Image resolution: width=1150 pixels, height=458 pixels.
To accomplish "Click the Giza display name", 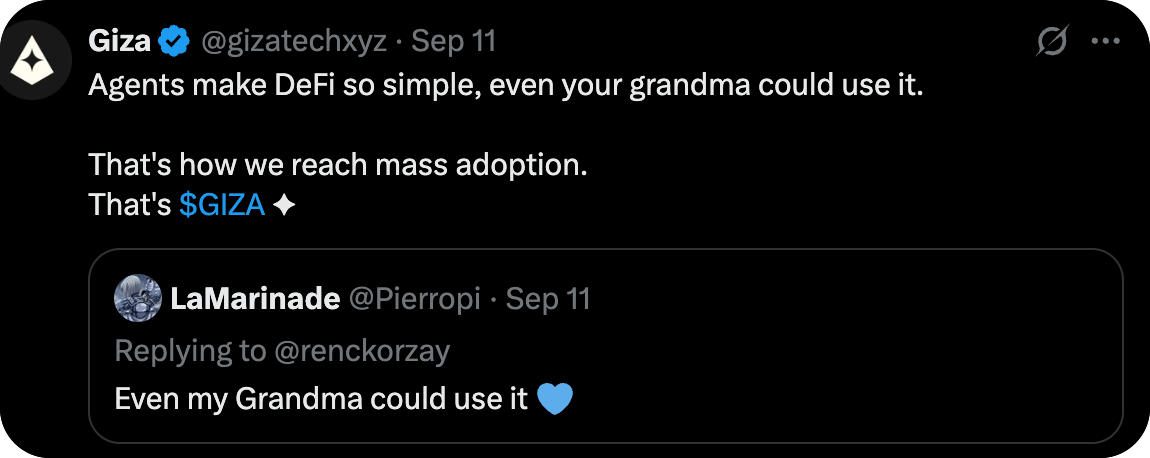I will tap(120, 42).
